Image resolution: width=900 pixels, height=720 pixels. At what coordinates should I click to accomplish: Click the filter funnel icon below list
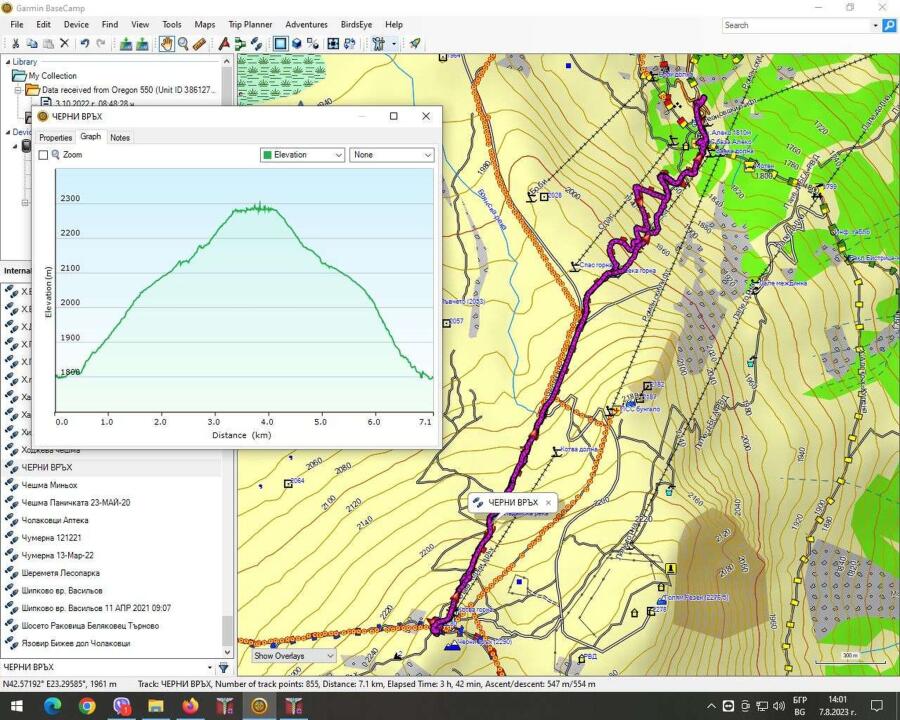click(224, 667)
